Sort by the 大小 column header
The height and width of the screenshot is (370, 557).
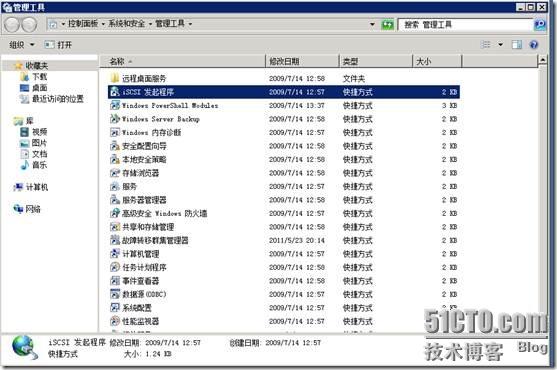pyautogui.click(x=437, y=61)
